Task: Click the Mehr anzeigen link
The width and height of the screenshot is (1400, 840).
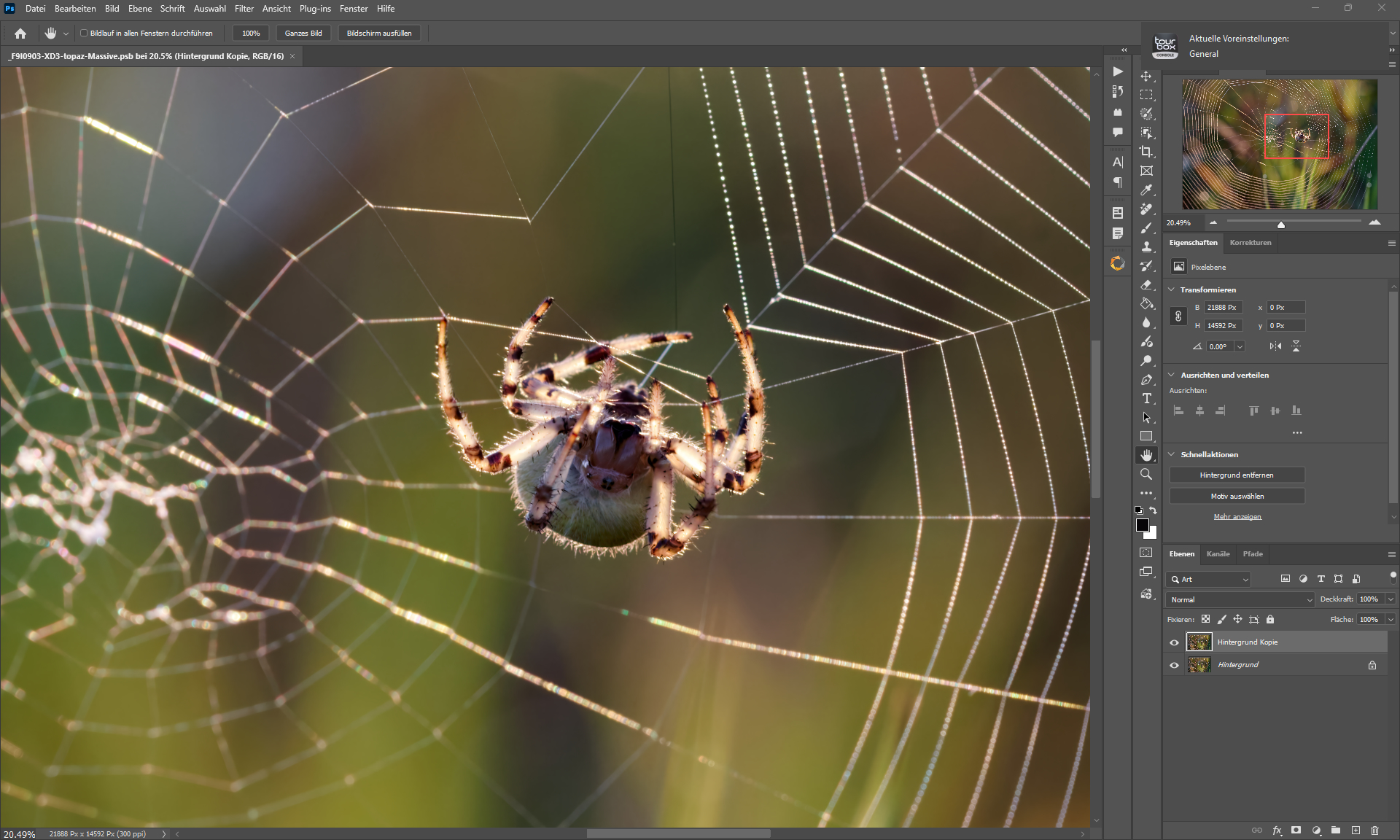Action: 1237,517
